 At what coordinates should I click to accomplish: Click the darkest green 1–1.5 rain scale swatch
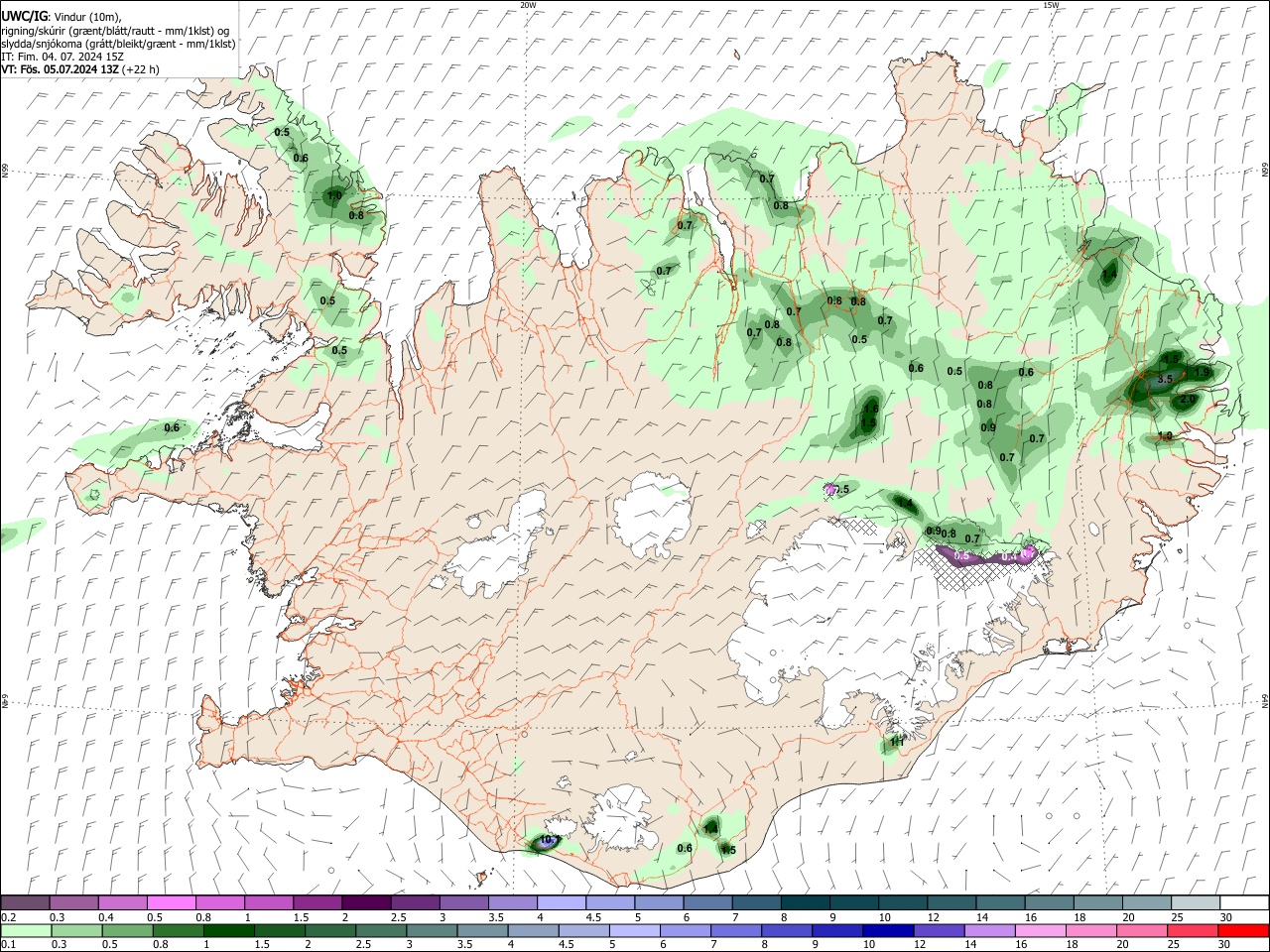coord(230,930)
